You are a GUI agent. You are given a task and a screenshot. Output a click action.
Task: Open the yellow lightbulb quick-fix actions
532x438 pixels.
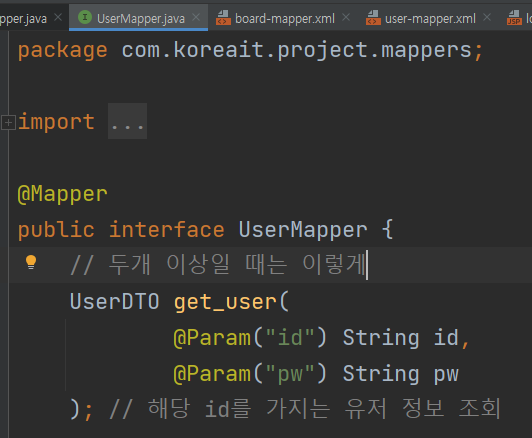31,262
